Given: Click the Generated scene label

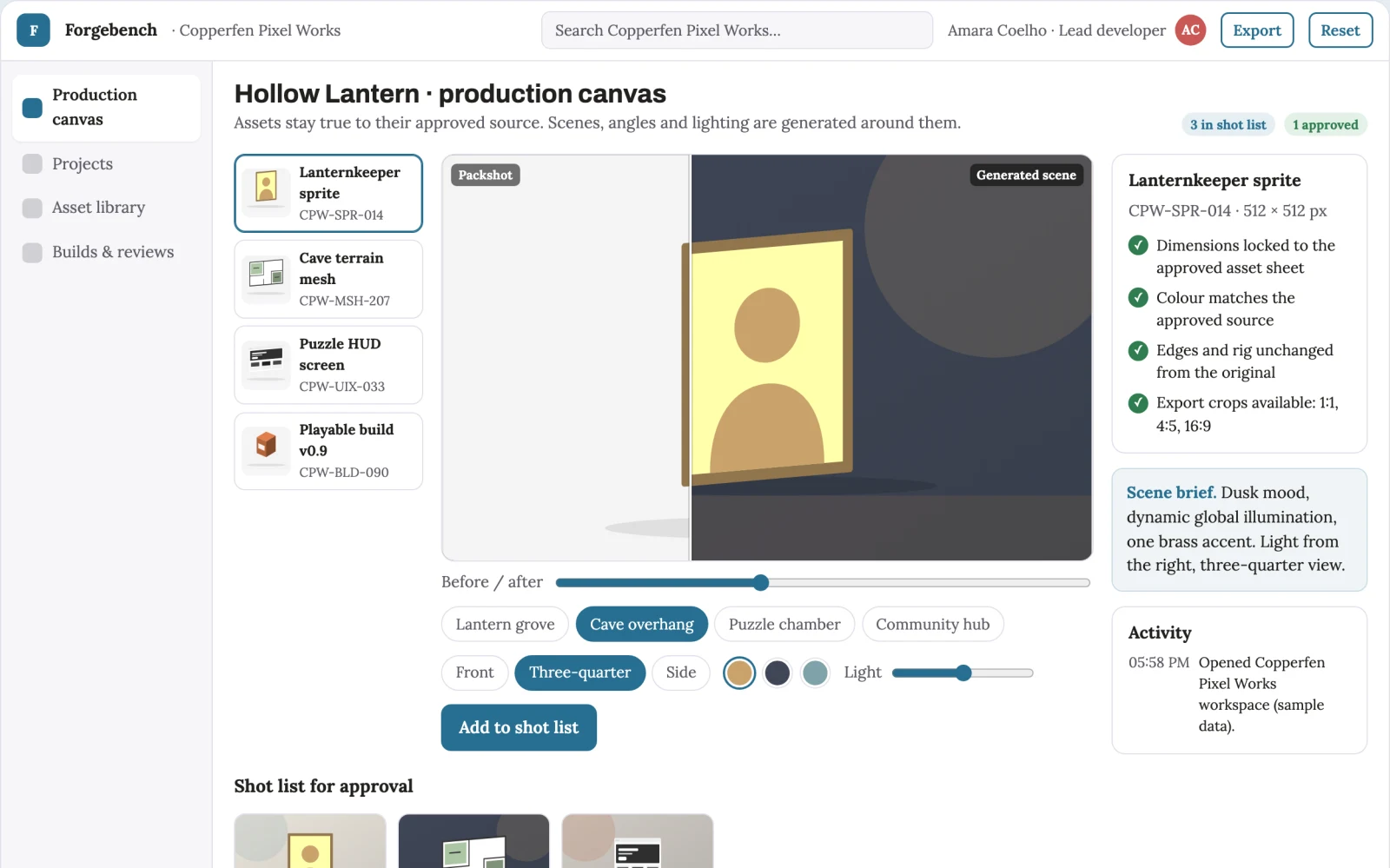Looking at the screenshot, I should tap(1026, 176).
